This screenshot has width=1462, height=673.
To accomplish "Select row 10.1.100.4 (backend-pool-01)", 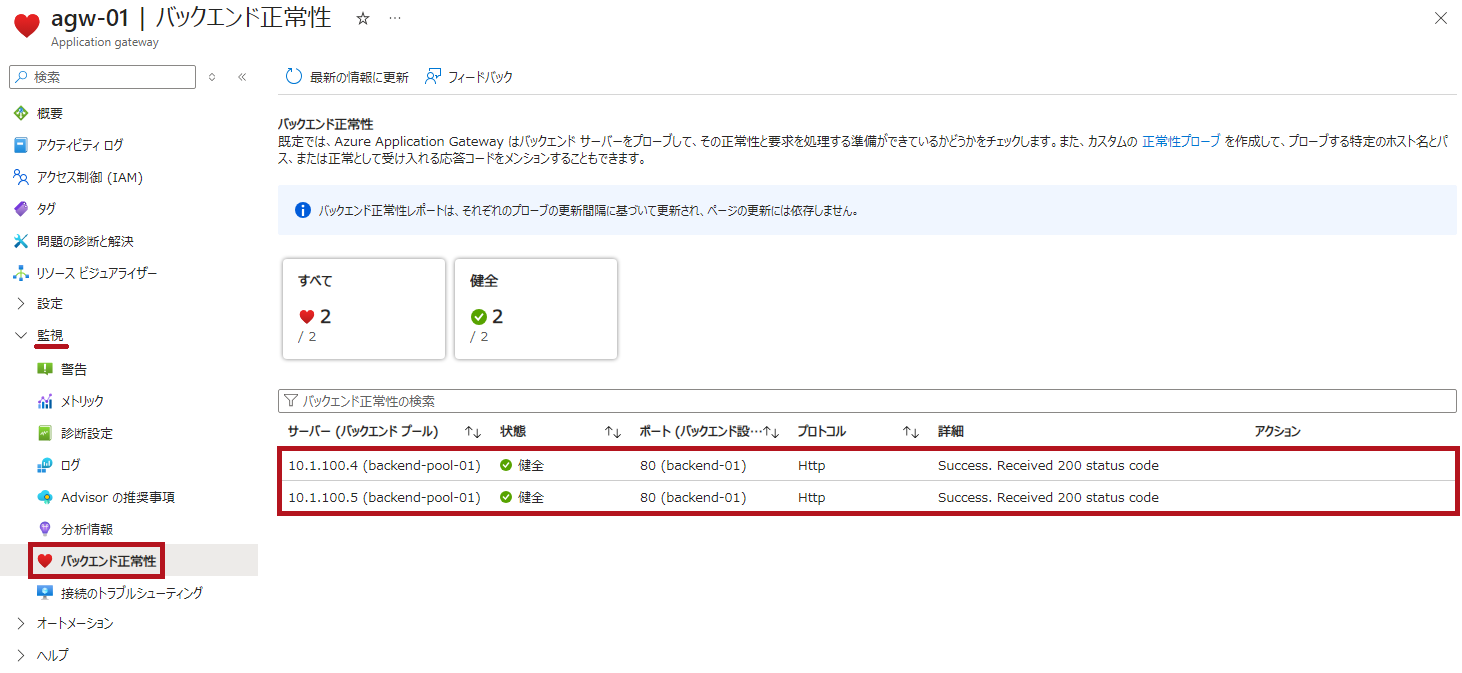I will (867, 466).
